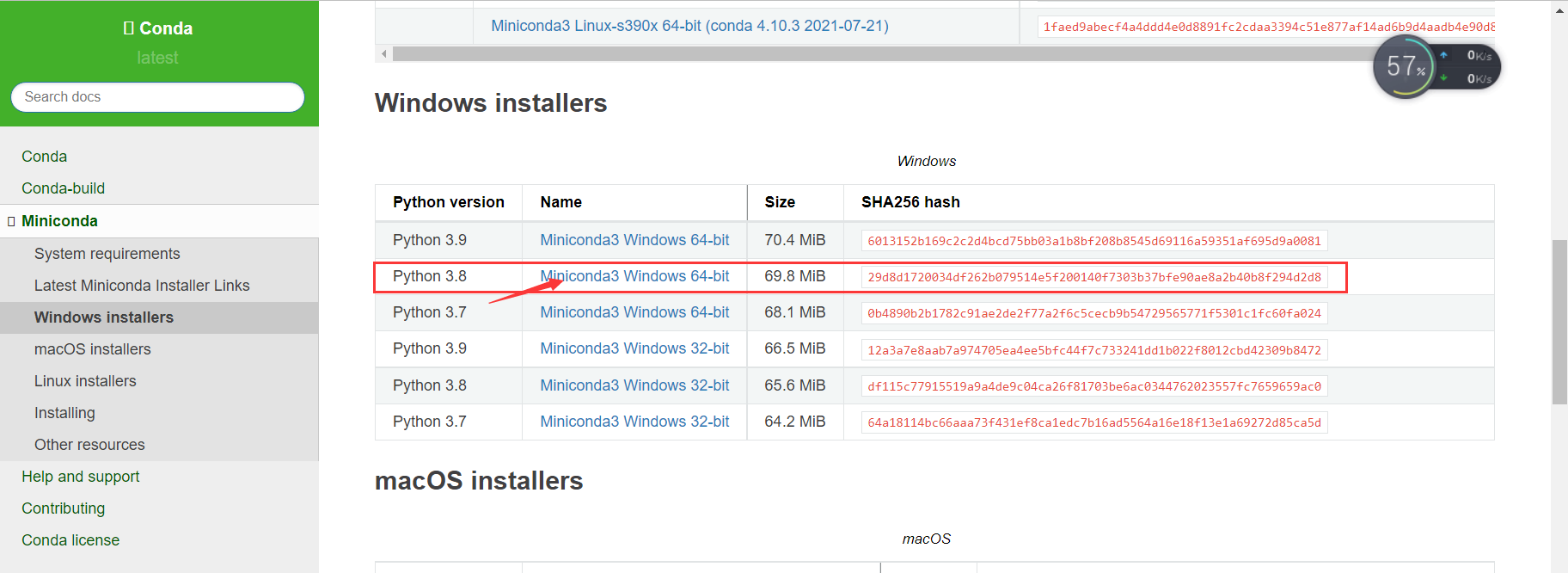Click the hash starting with df115c77
This screenshot has width=1568, height=573.
pos(1094,386)
